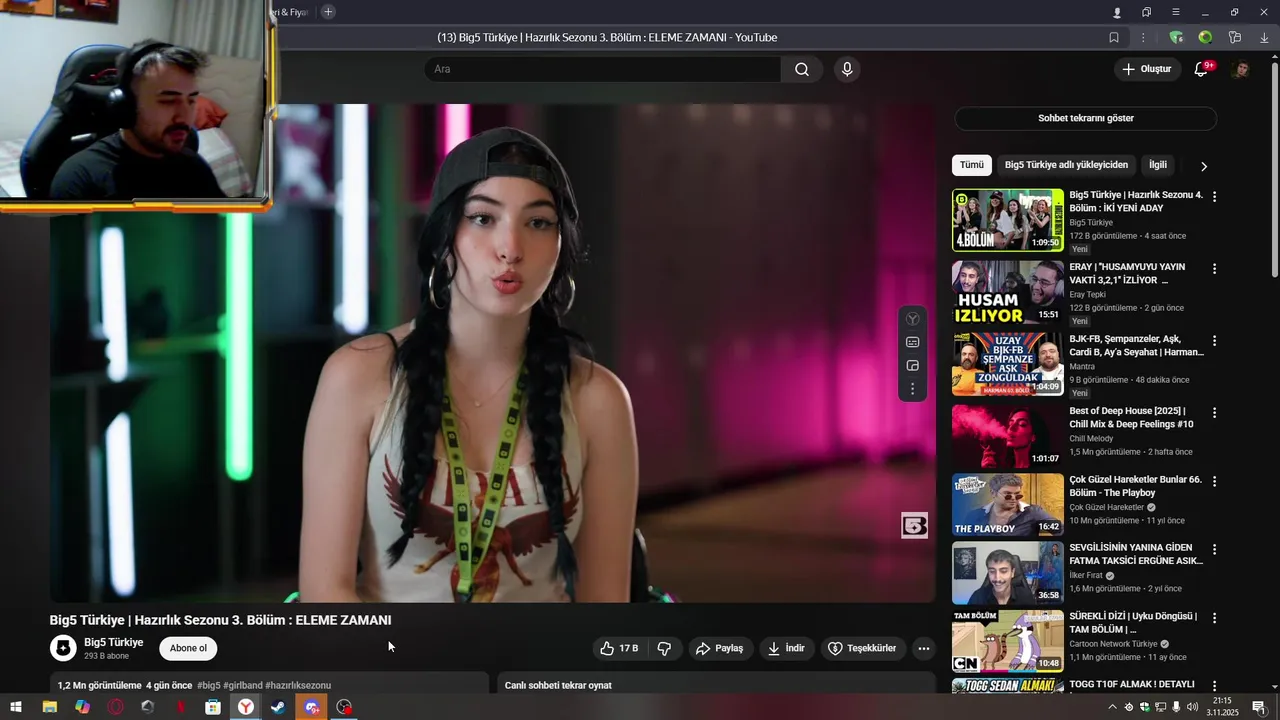This screenshot has width=1280, height=720.
Task: Open 4. Bölüm İKİ YENİ ADAY thumbnail
Action: click(x=1007, y=220)
